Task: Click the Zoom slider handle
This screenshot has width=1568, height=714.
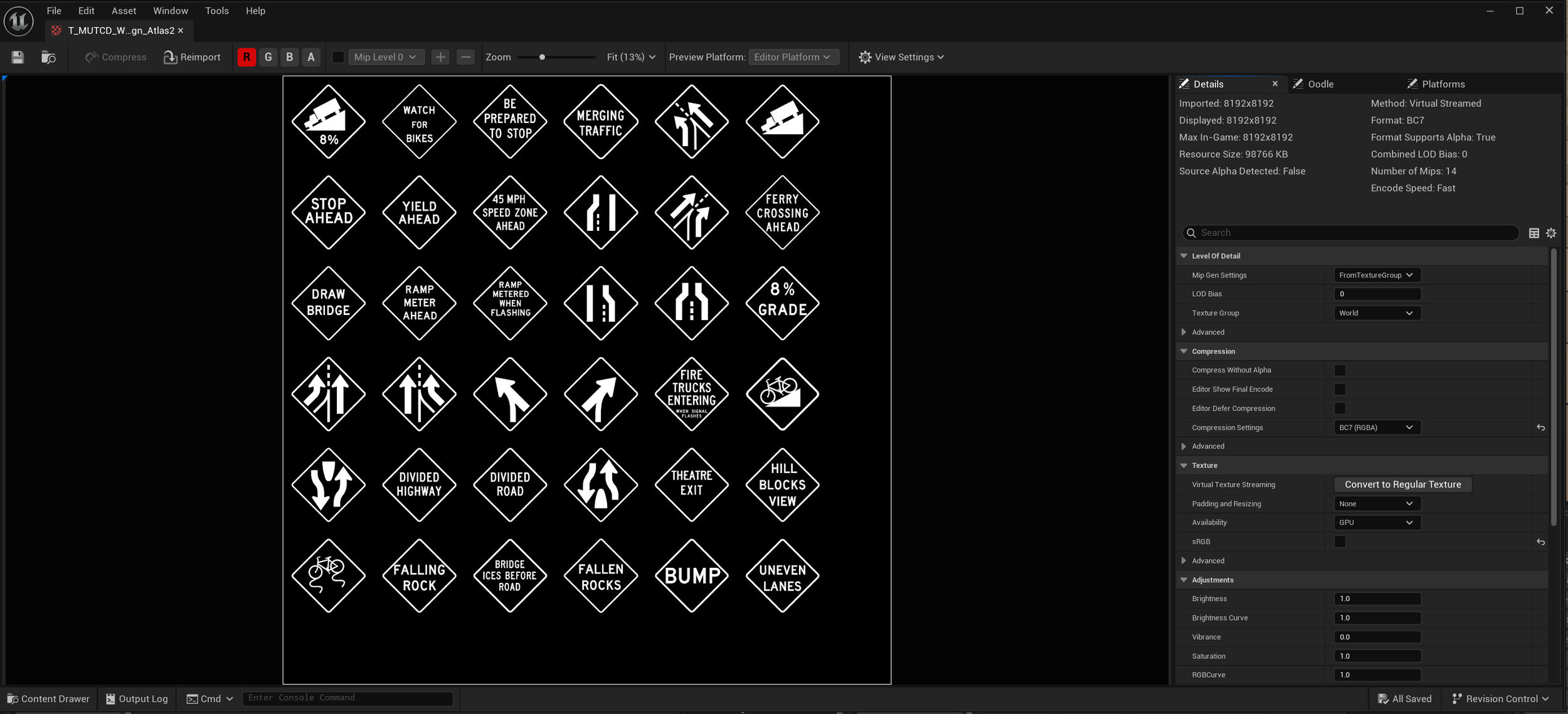Action: coord(542,57)
